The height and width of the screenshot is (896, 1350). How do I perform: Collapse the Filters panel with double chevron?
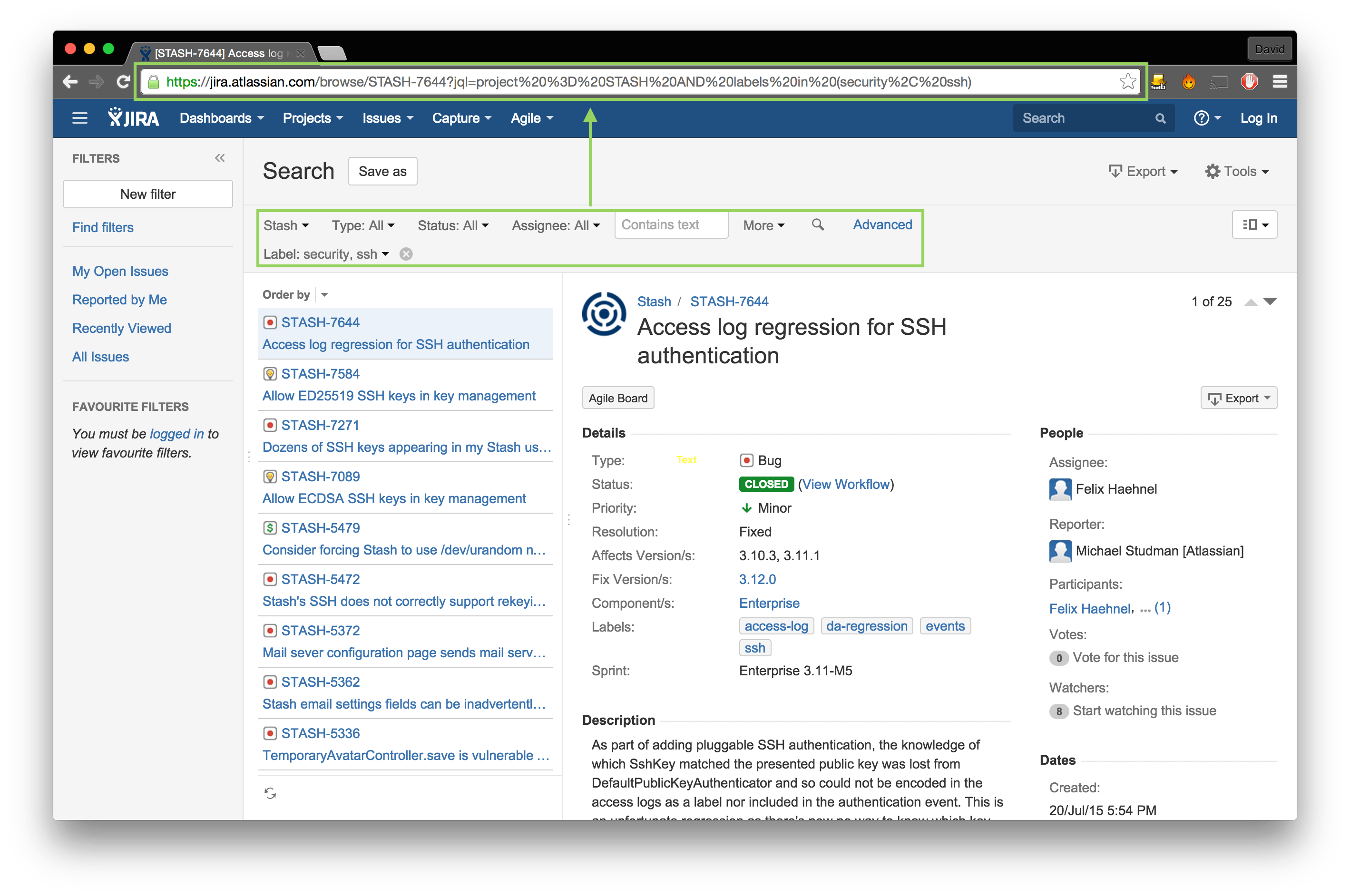coord(220,158)
